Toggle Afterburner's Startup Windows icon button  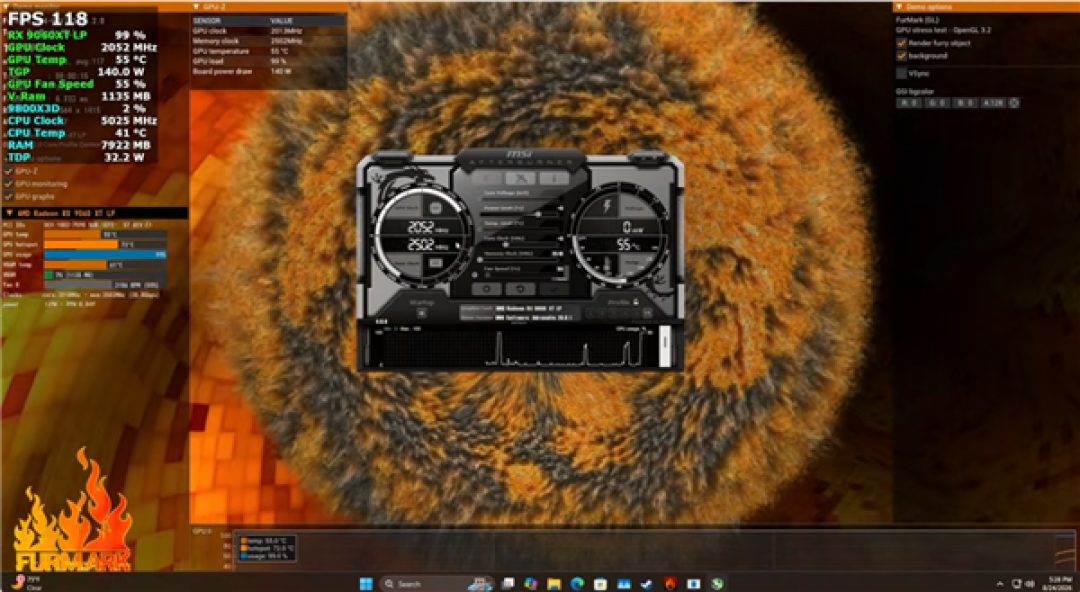coord(422,314)
